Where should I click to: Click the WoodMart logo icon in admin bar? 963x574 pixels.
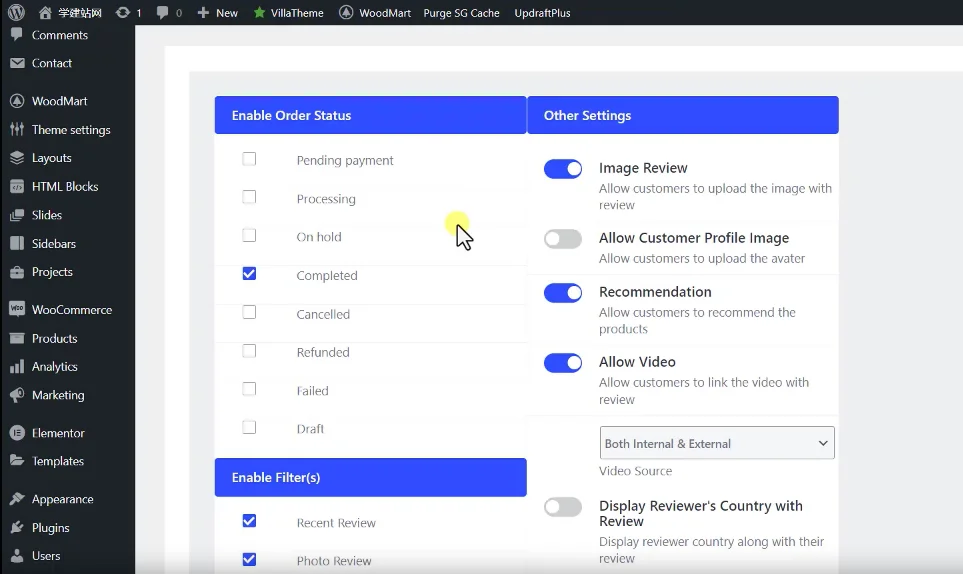[346, 12]
